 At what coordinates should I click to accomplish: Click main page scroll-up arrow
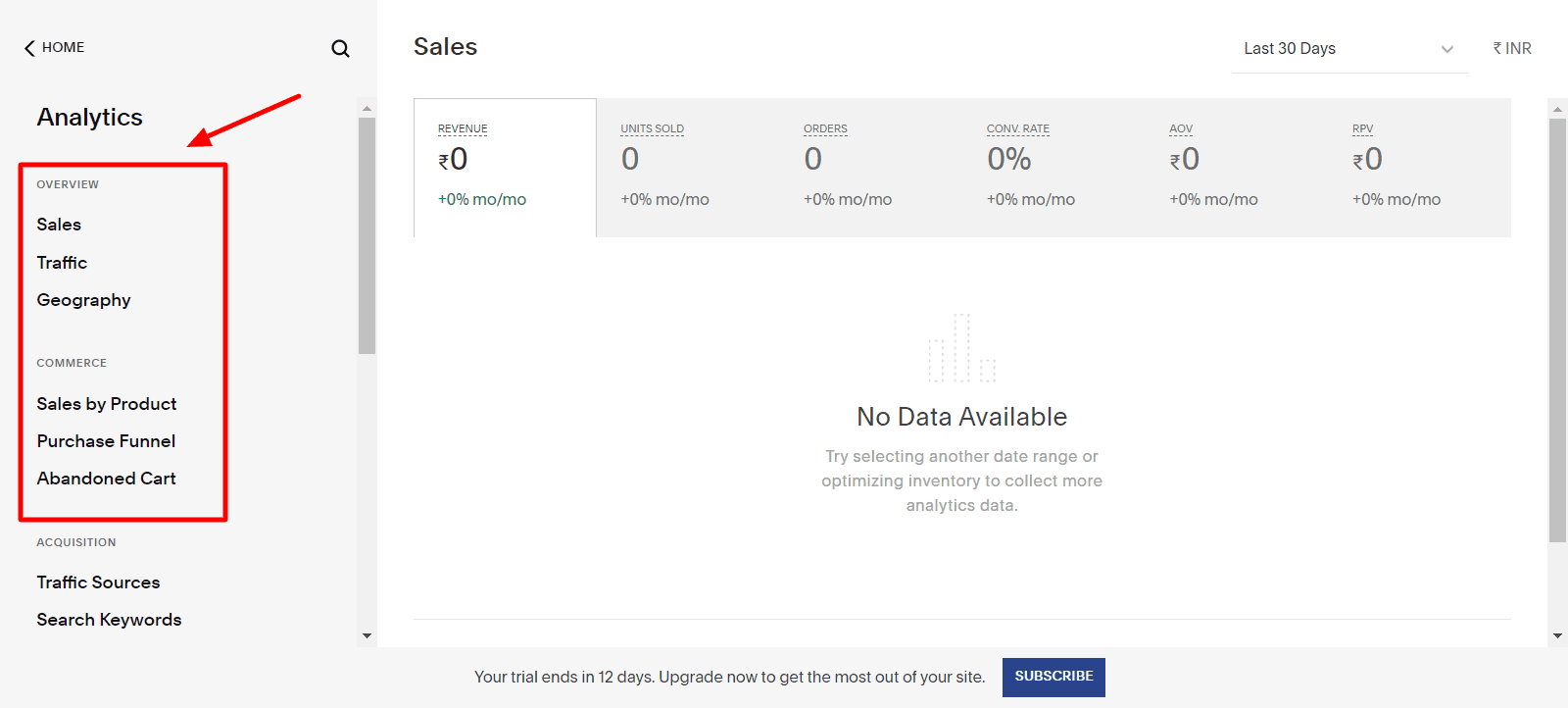pyautogui.click(x=1557, y=109)
